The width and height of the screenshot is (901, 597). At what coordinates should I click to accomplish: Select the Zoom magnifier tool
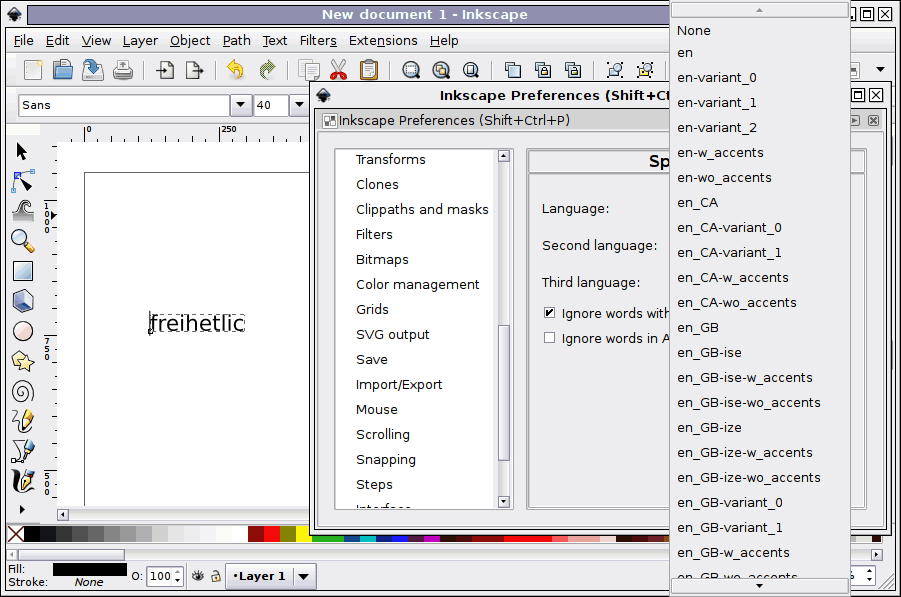point(22,241)
